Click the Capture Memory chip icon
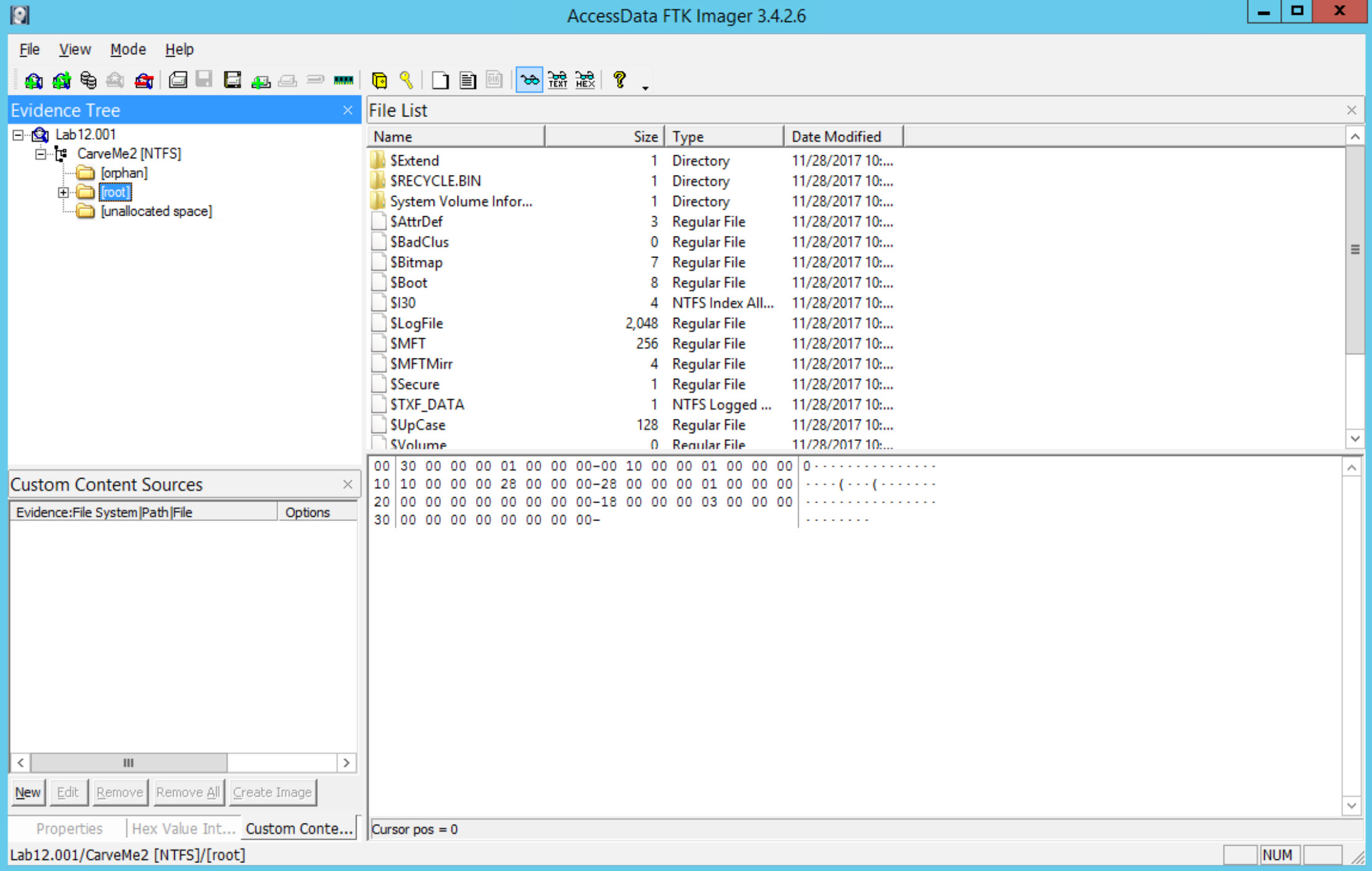The image size is (1372, 871). (x=343, y=80)
